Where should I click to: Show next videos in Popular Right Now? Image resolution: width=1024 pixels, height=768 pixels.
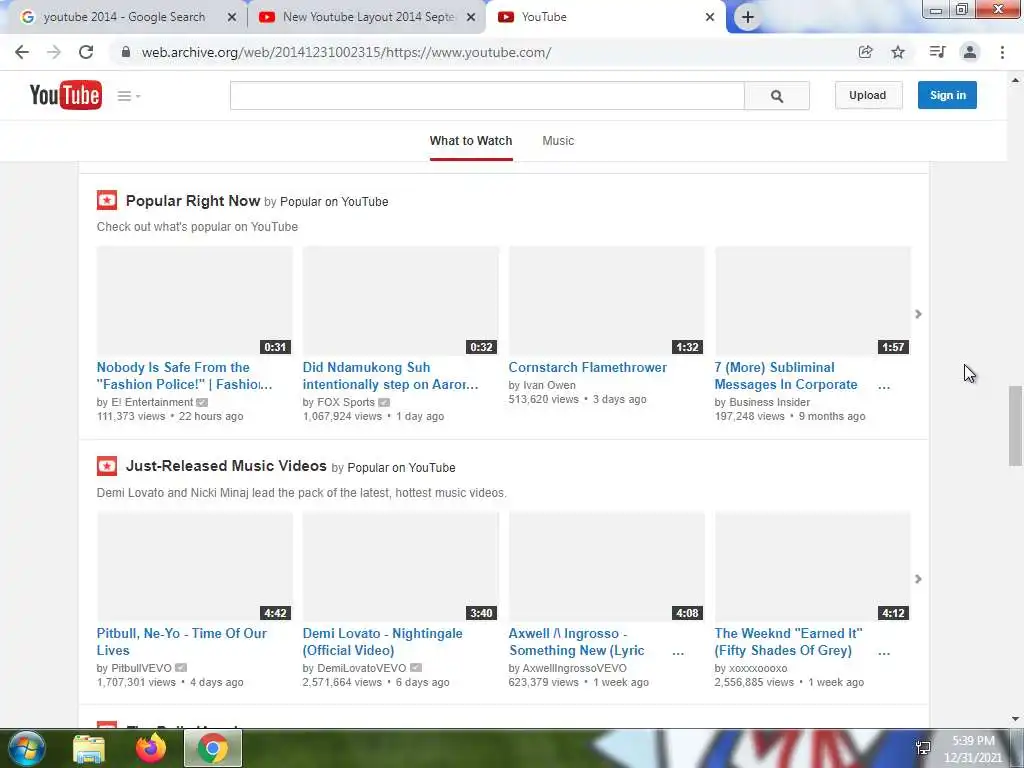tap(918, 314)
